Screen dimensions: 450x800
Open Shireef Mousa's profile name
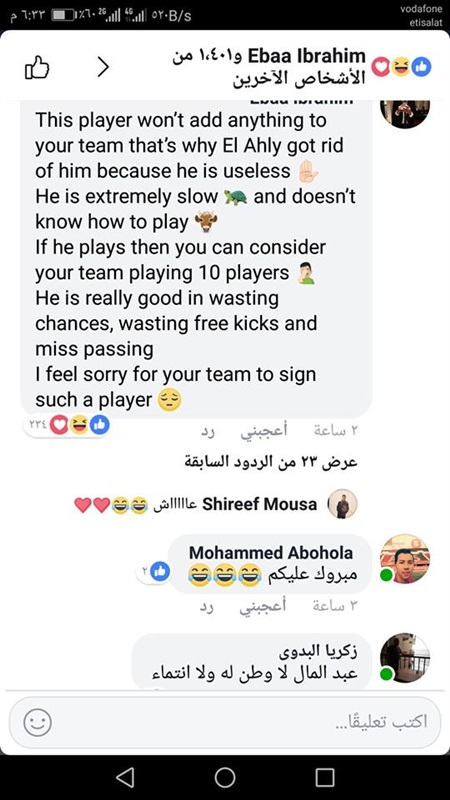coord(260,504)
